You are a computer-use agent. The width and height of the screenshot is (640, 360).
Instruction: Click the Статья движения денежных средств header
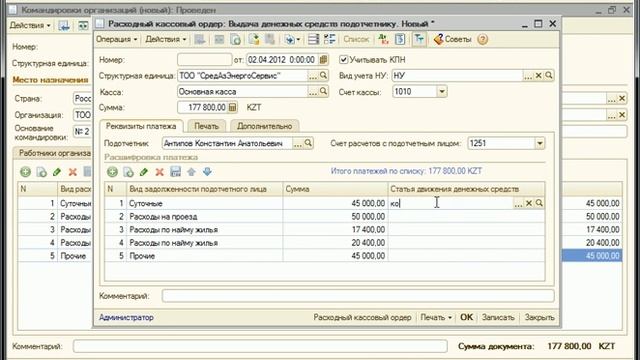466,189
